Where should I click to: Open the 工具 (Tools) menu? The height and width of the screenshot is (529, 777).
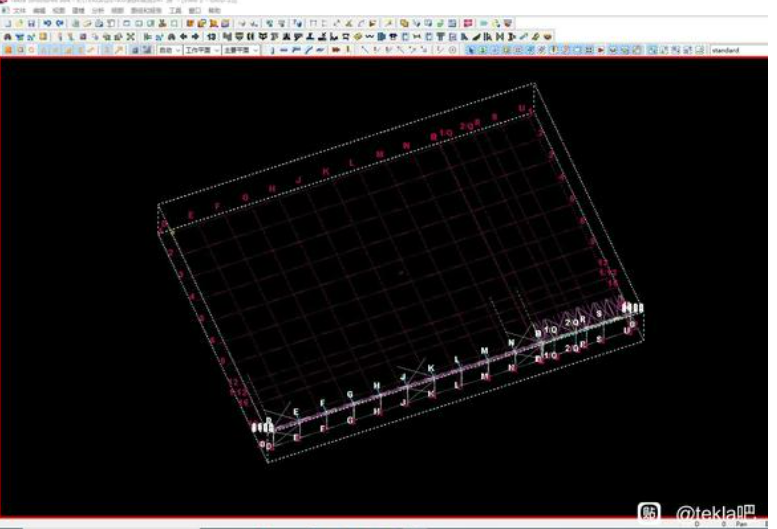tap(175, 10)
